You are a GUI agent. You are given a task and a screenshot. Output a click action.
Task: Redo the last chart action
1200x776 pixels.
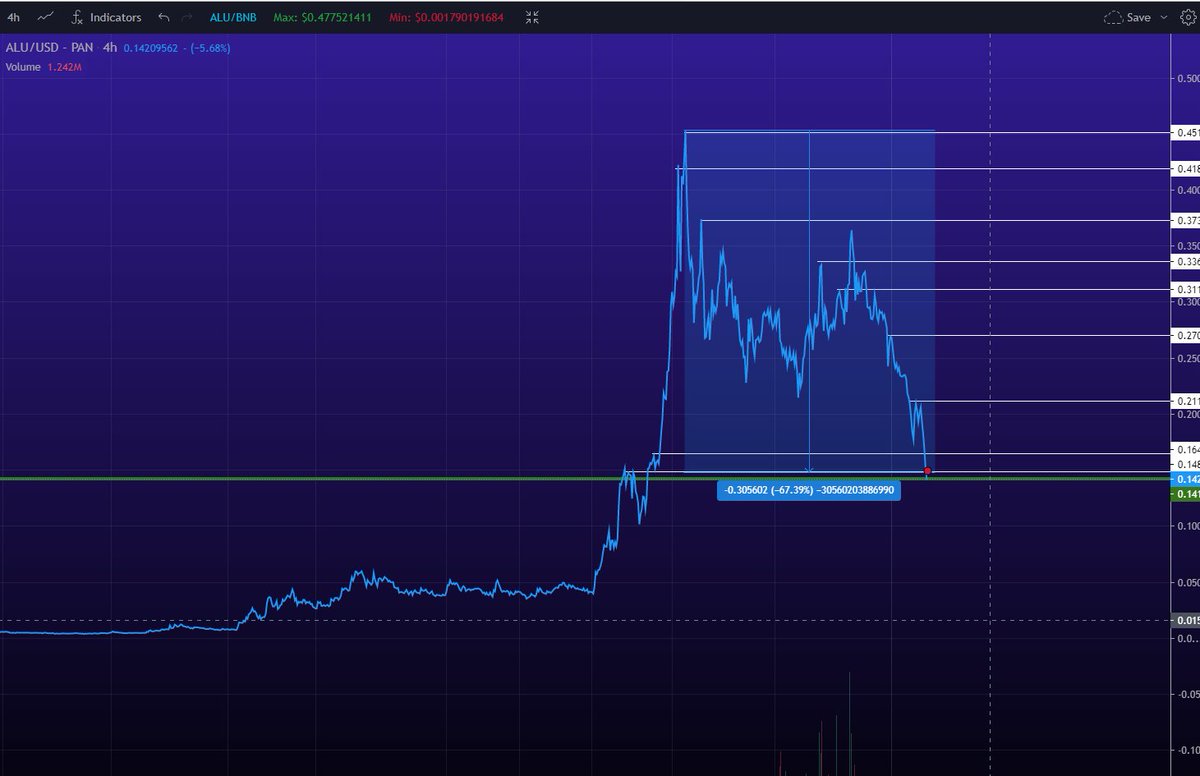(x=187, y=17)
